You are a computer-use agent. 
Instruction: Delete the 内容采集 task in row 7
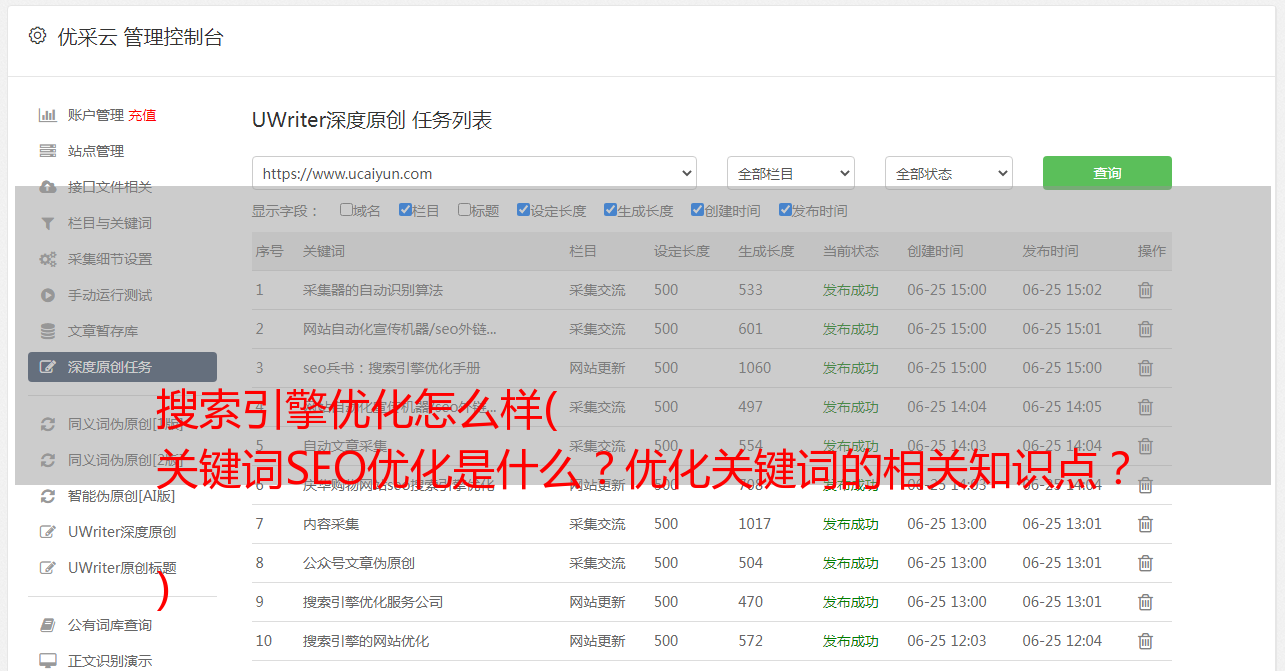pos(1146,524)
